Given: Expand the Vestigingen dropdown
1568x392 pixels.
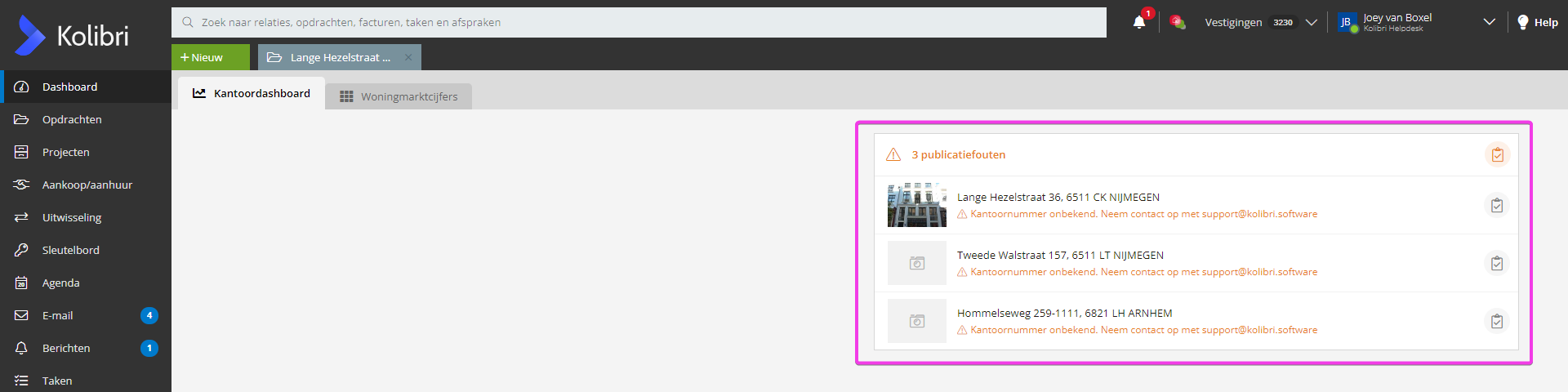Looking at the screenshot, I should 1311,22.
